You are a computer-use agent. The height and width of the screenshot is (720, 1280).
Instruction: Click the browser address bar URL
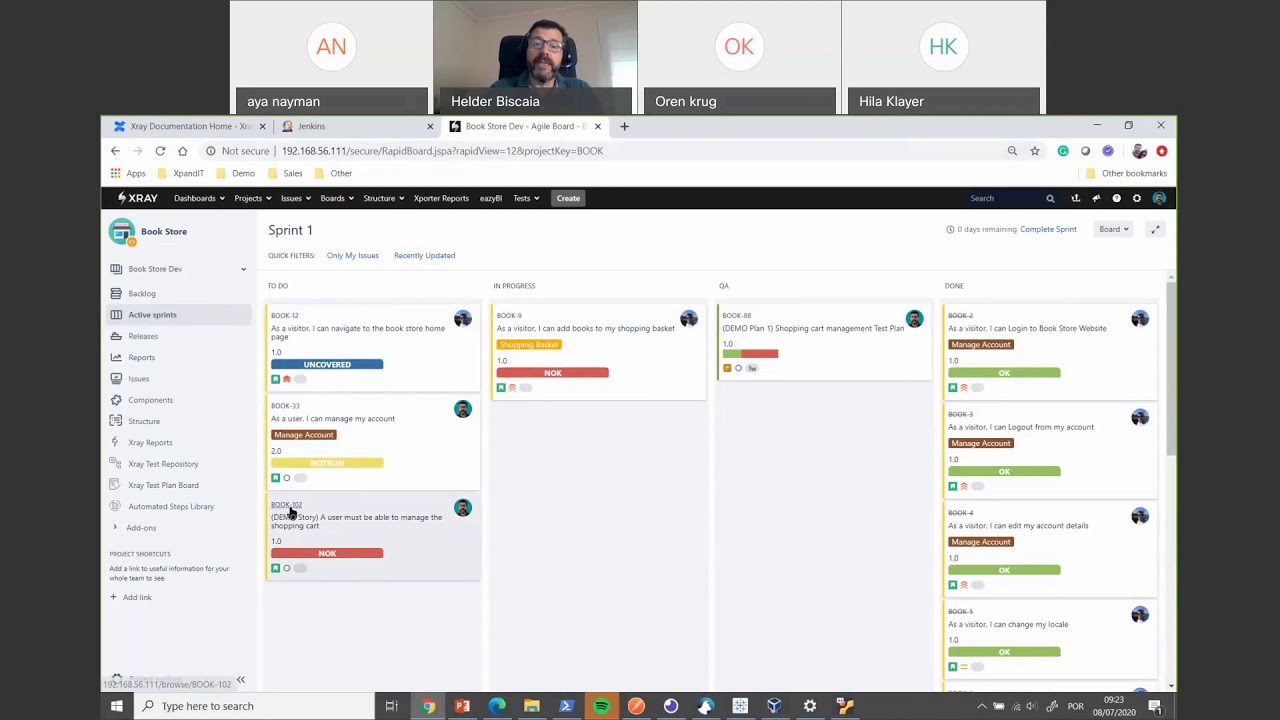[442, 151]
